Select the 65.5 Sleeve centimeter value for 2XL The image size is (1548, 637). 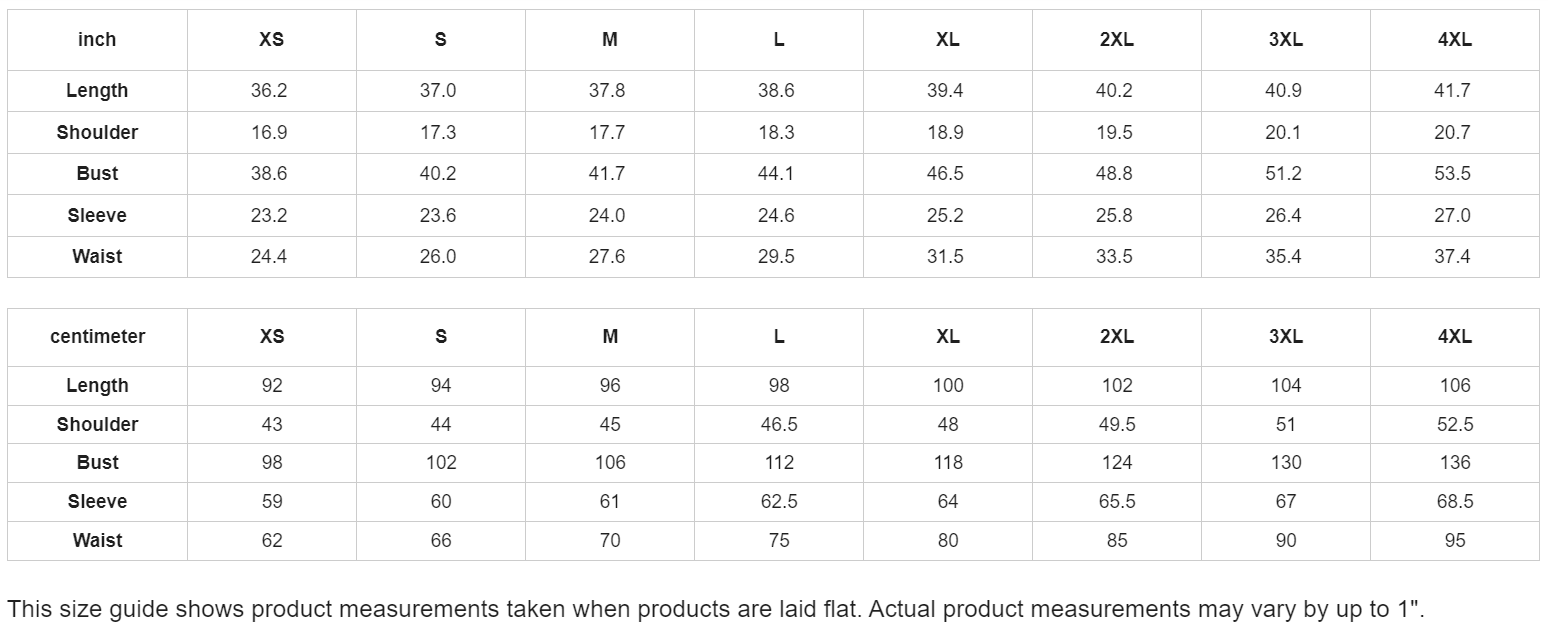pyautogui.click(x=1117, y=502)
